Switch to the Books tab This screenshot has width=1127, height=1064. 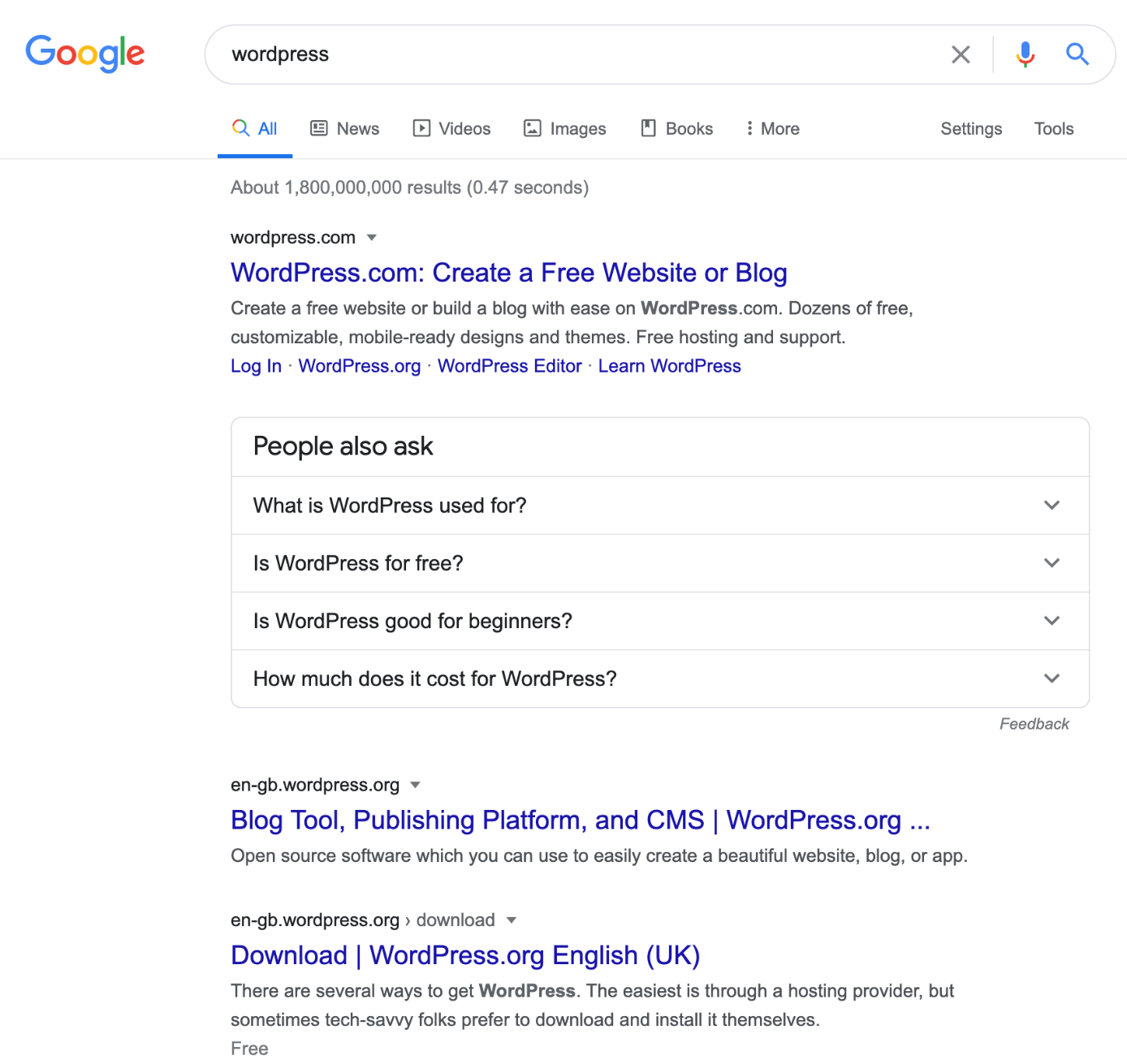pos(677,128)
